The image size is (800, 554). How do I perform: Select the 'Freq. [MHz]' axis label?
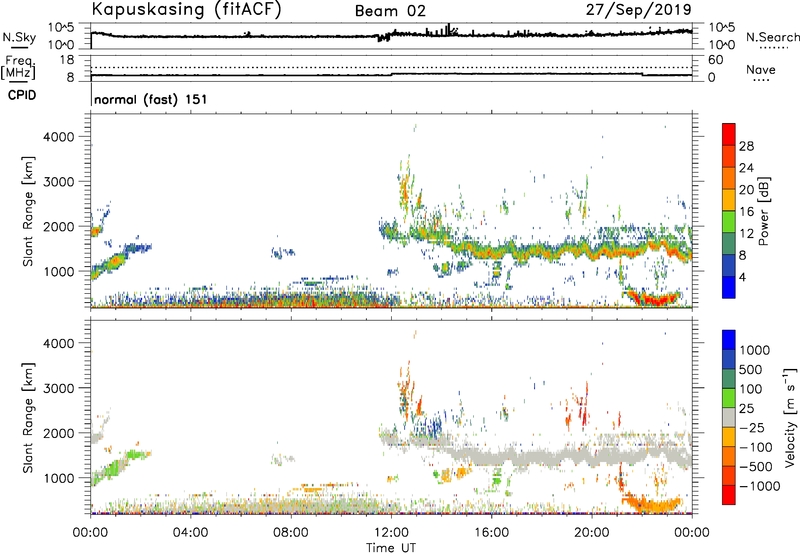pos(18,68)
